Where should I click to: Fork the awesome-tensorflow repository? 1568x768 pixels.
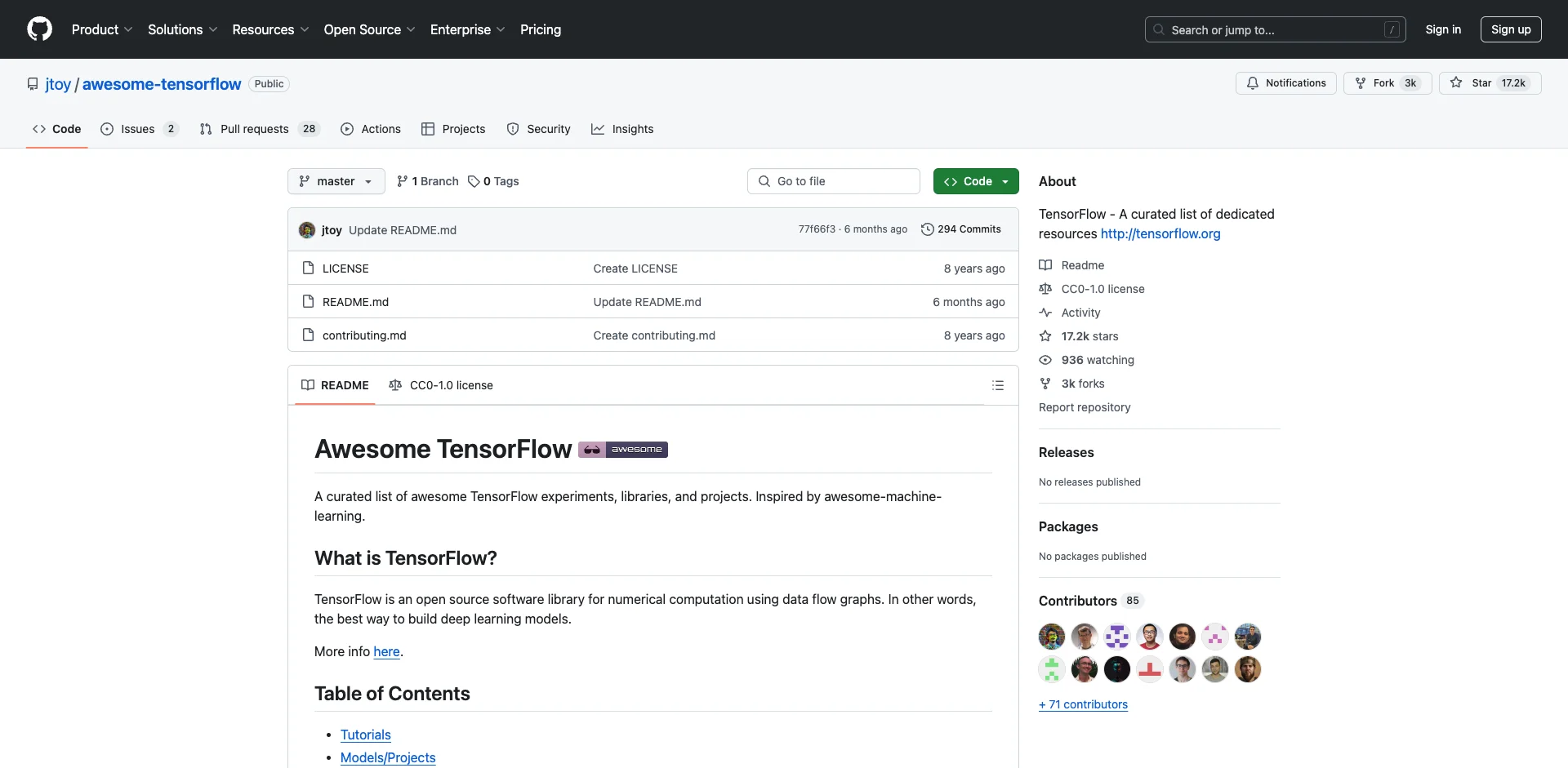click(x=1388, y=83)
